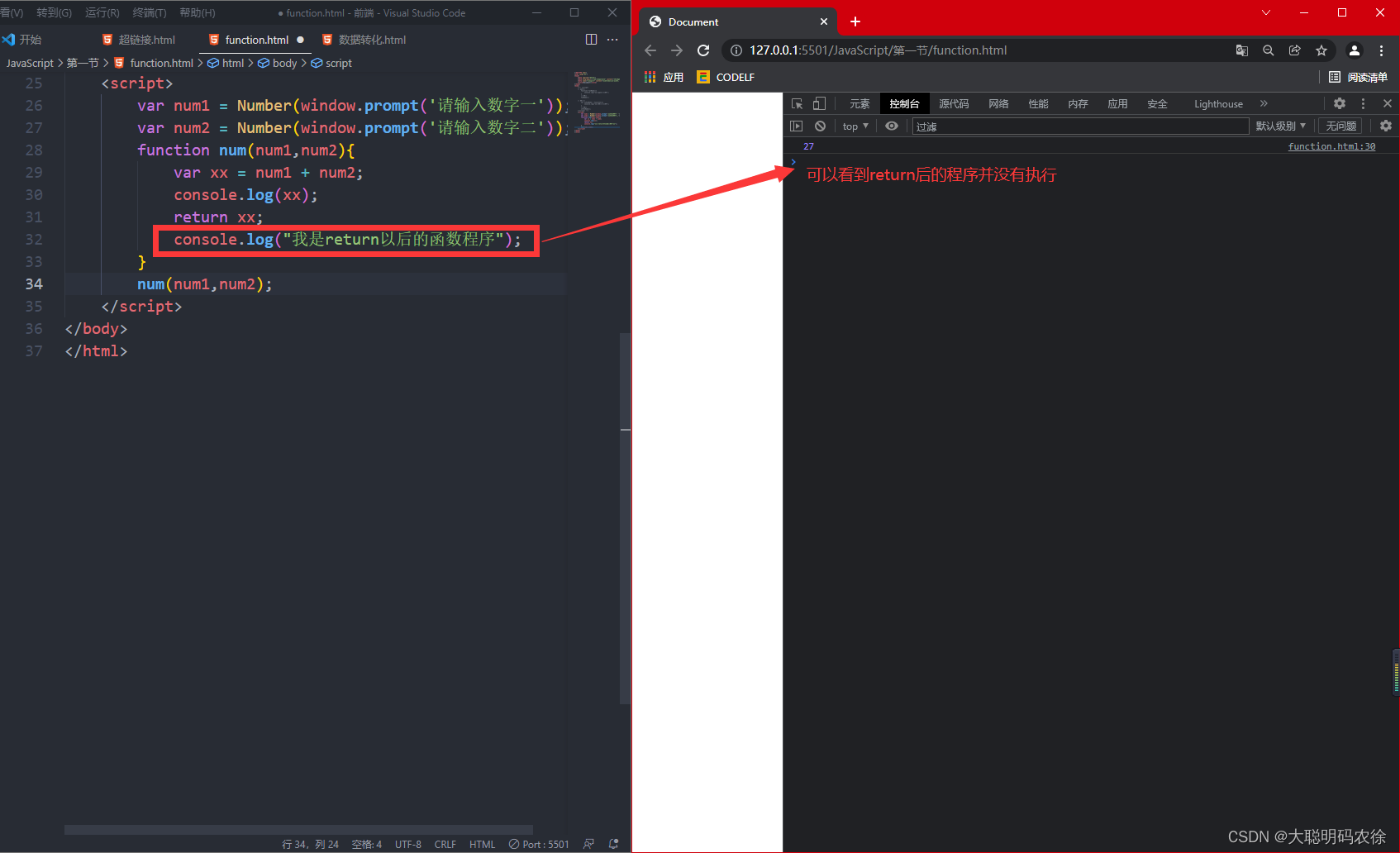
Task: Open the eye-shaped live expression icon
Action: [891, 126]
